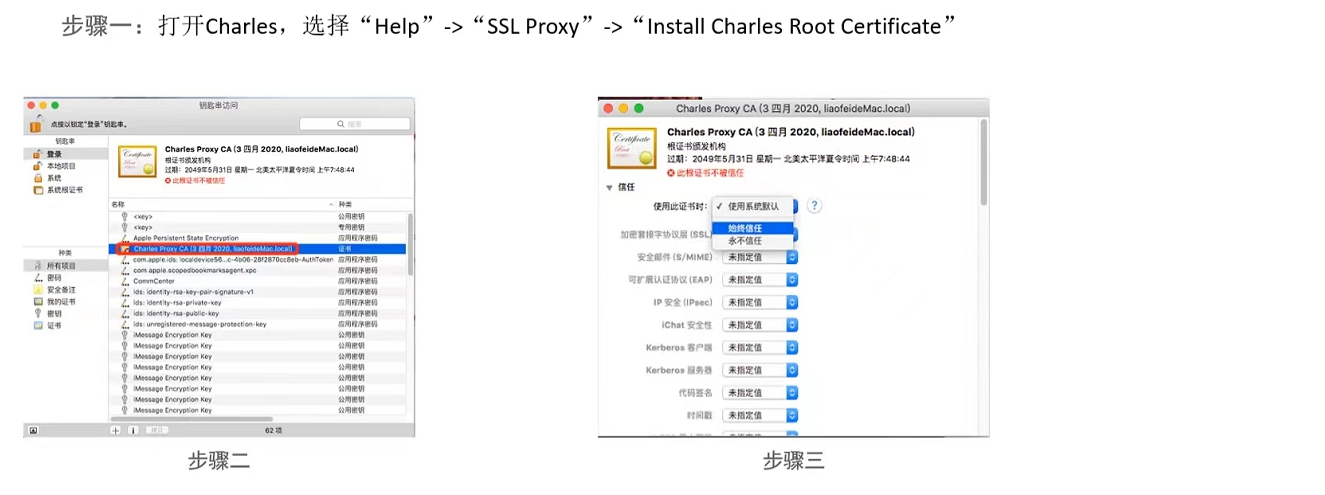This screenshot has height=495, width=1325.
Task: Choose 始终信任 in the trust dropdown
Action: coord(753,228)
